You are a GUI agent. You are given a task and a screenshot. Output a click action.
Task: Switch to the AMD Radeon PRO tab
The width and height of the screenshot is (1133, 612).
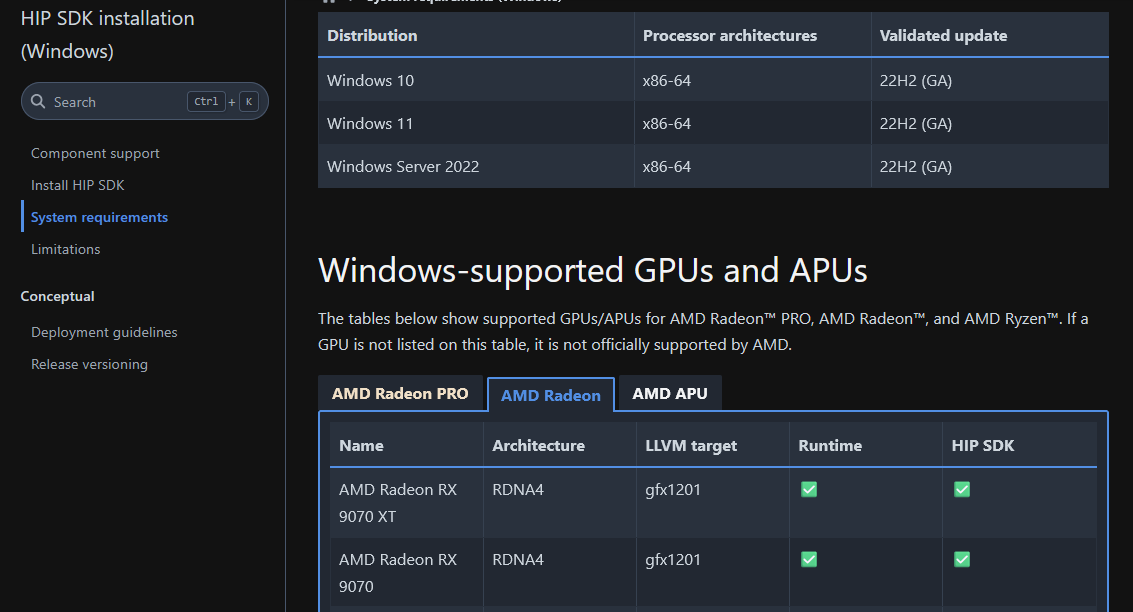[x=400, y=394]
